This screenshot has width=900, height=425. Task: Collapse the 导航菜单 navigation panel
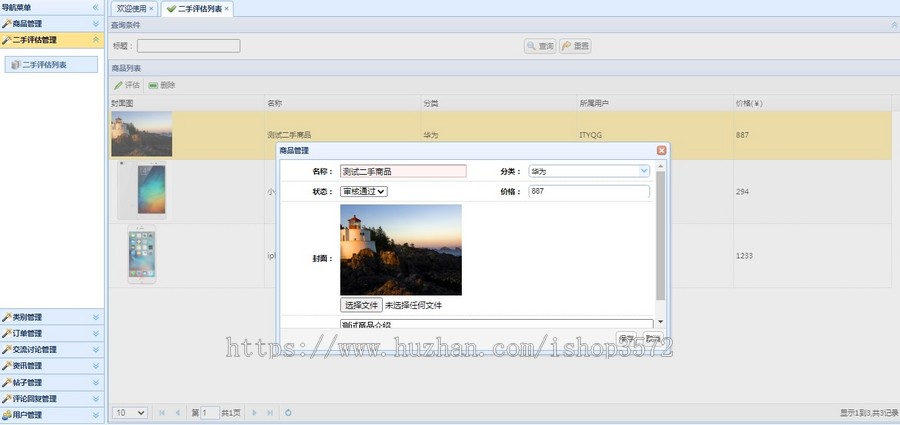95,7
